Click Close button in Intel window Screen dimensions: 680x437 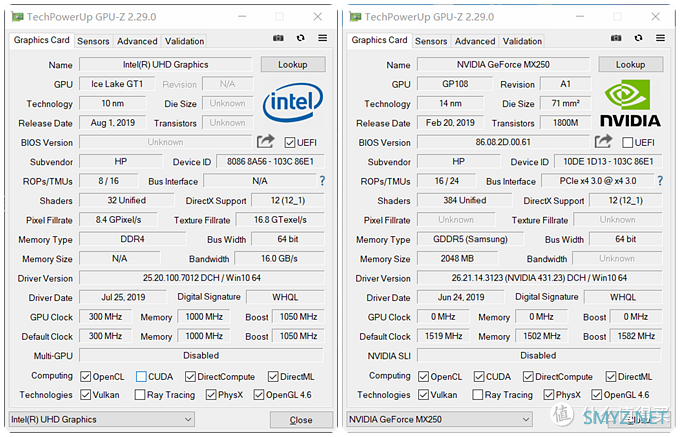[x=301, y=420]
